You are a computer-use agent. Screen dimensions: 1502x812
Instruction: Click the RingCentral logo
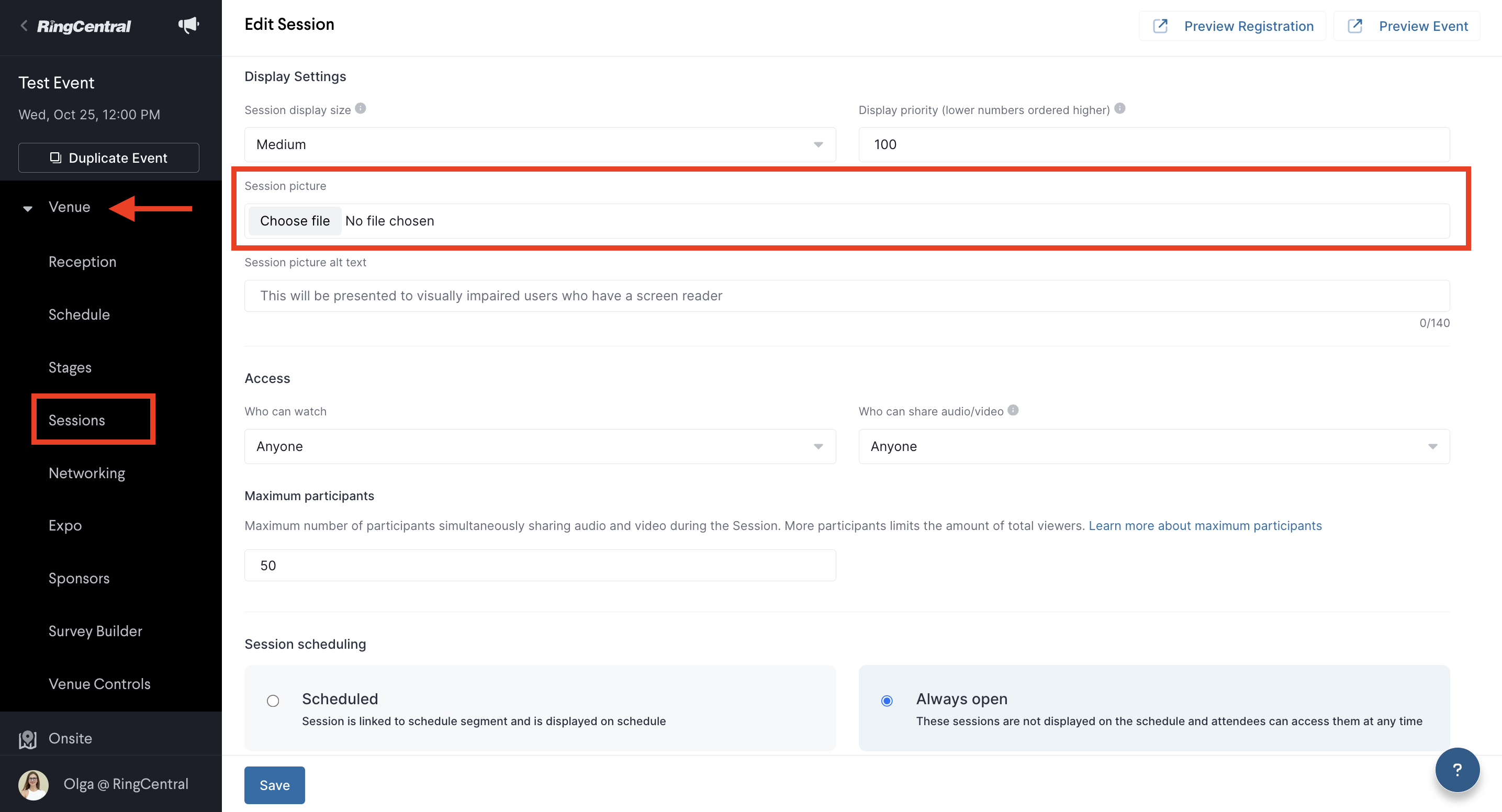[84, 26]
